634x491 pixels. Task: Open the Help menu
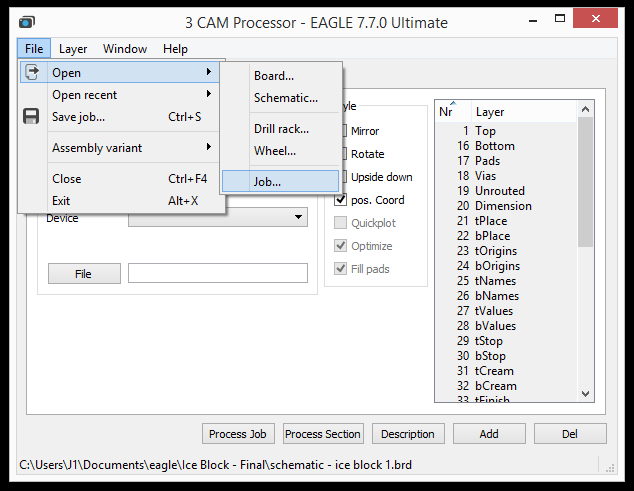(175, 49)
